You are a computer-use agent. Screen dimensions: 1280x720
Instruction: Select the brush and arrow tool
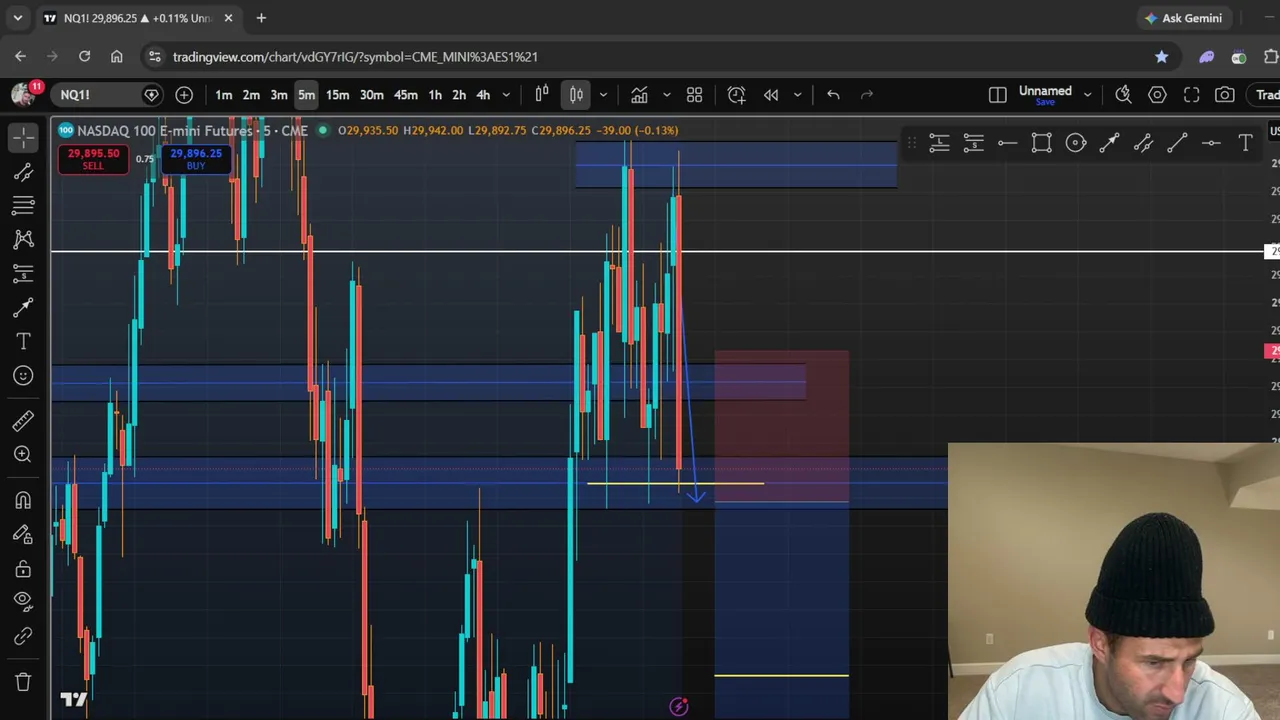coord(23,307)
